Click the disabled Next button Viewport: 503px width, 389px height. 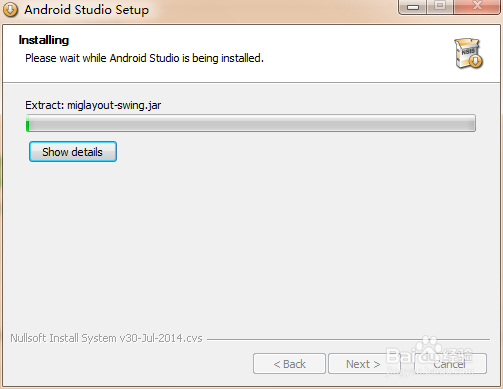363,364
